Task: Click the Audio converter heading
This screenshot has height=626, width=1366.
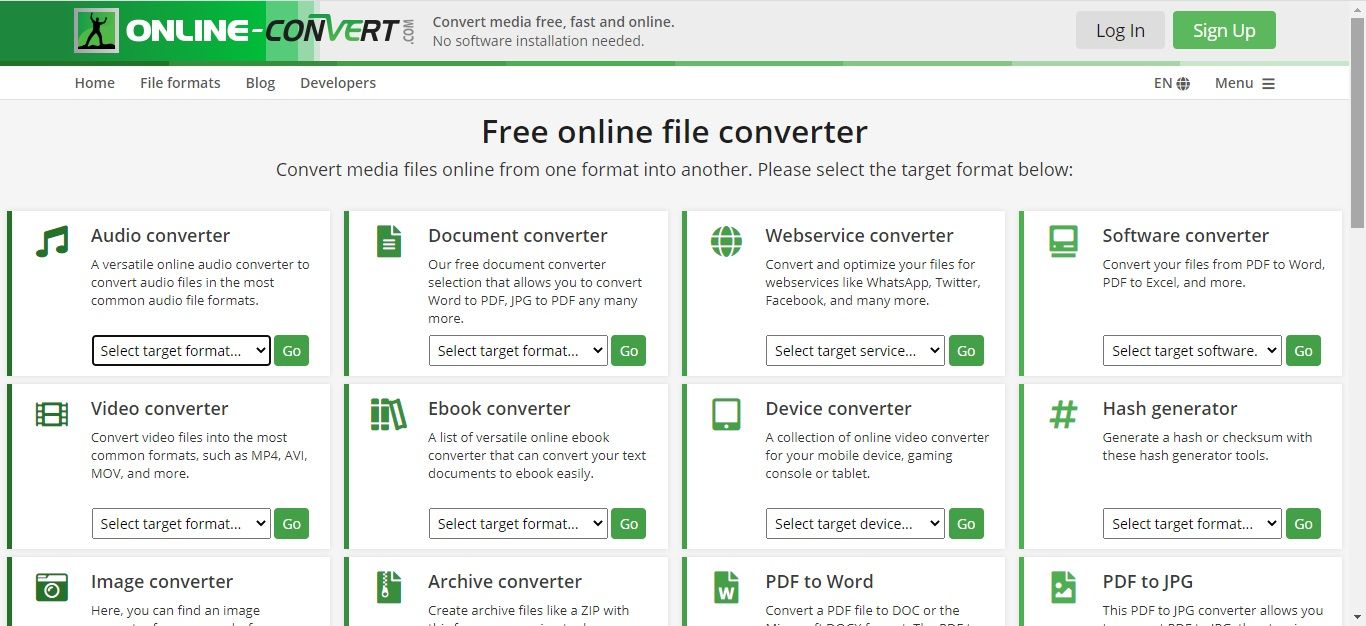Action: click(x=160, y=236)
